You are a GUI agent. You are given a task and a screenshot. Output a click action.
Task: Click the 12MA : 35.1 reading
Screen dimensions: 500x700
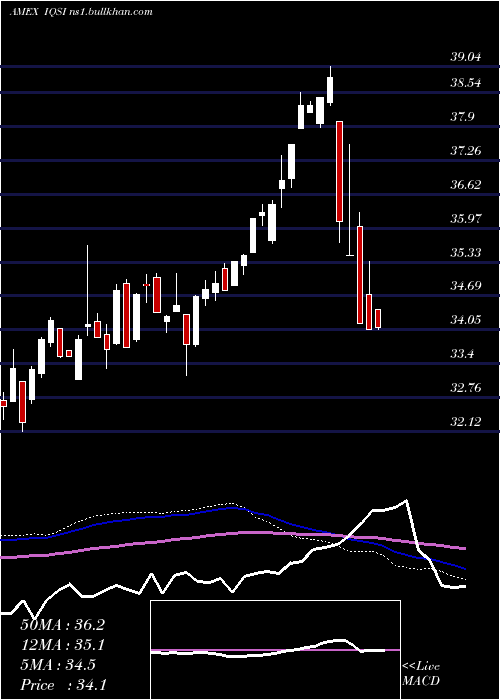click(x=62, y=645)
